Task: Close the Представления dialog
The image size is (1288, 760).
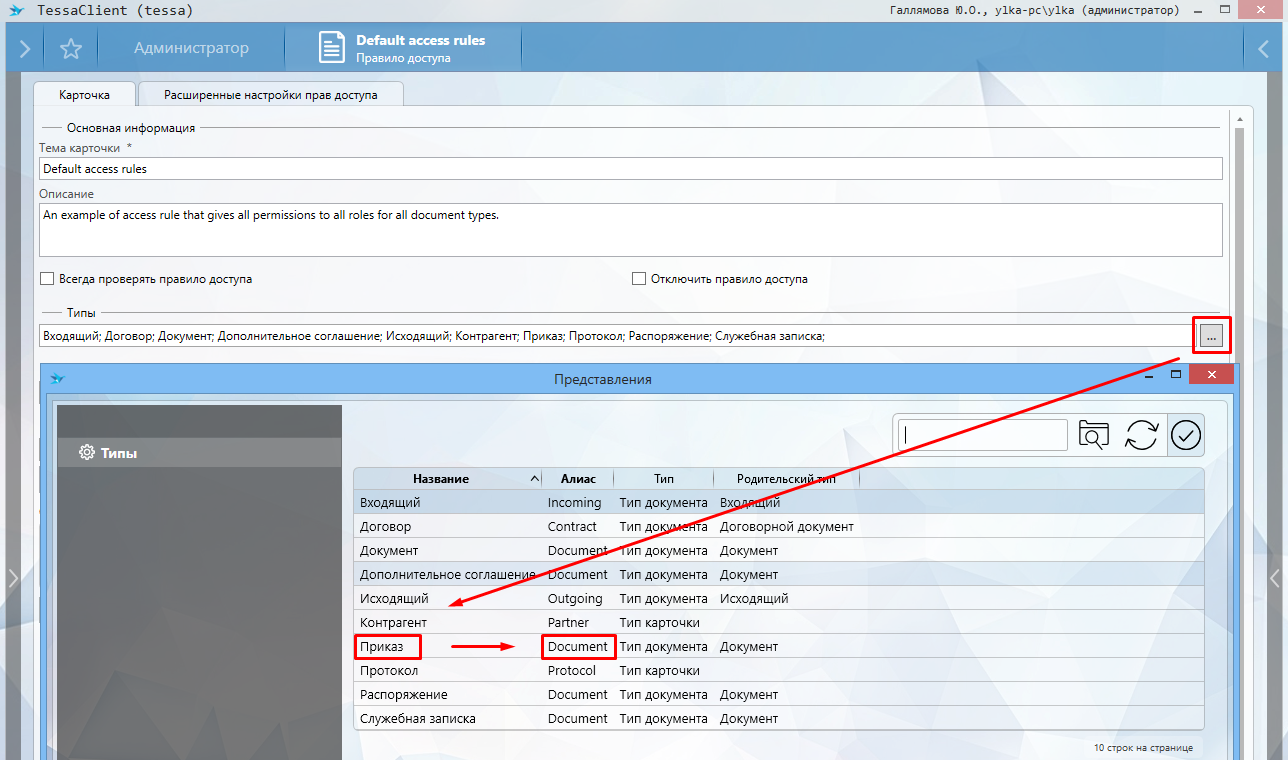Action: coord(1211,375)
